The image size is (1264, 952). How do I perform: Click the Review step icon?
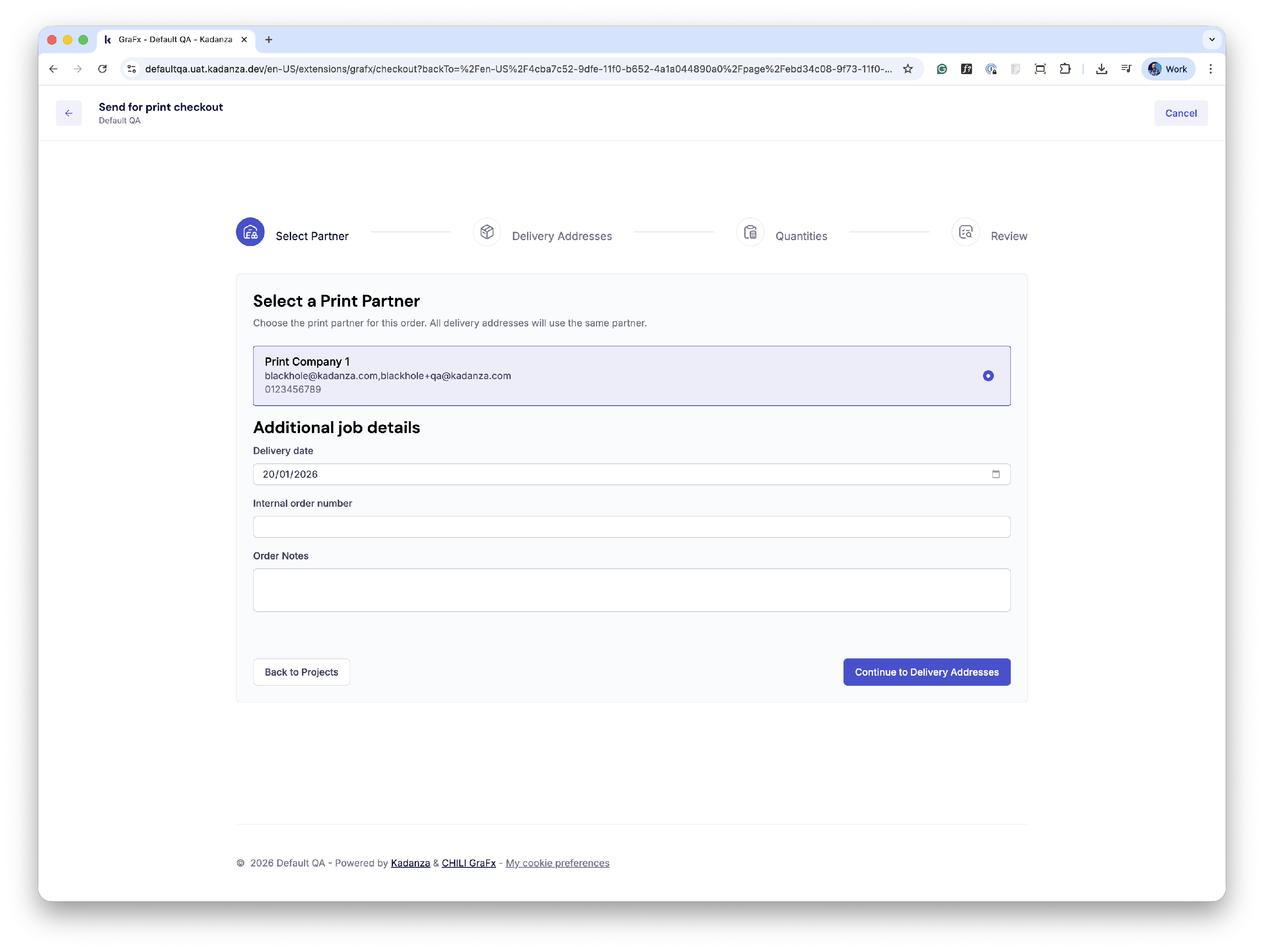tap(965, 232)
